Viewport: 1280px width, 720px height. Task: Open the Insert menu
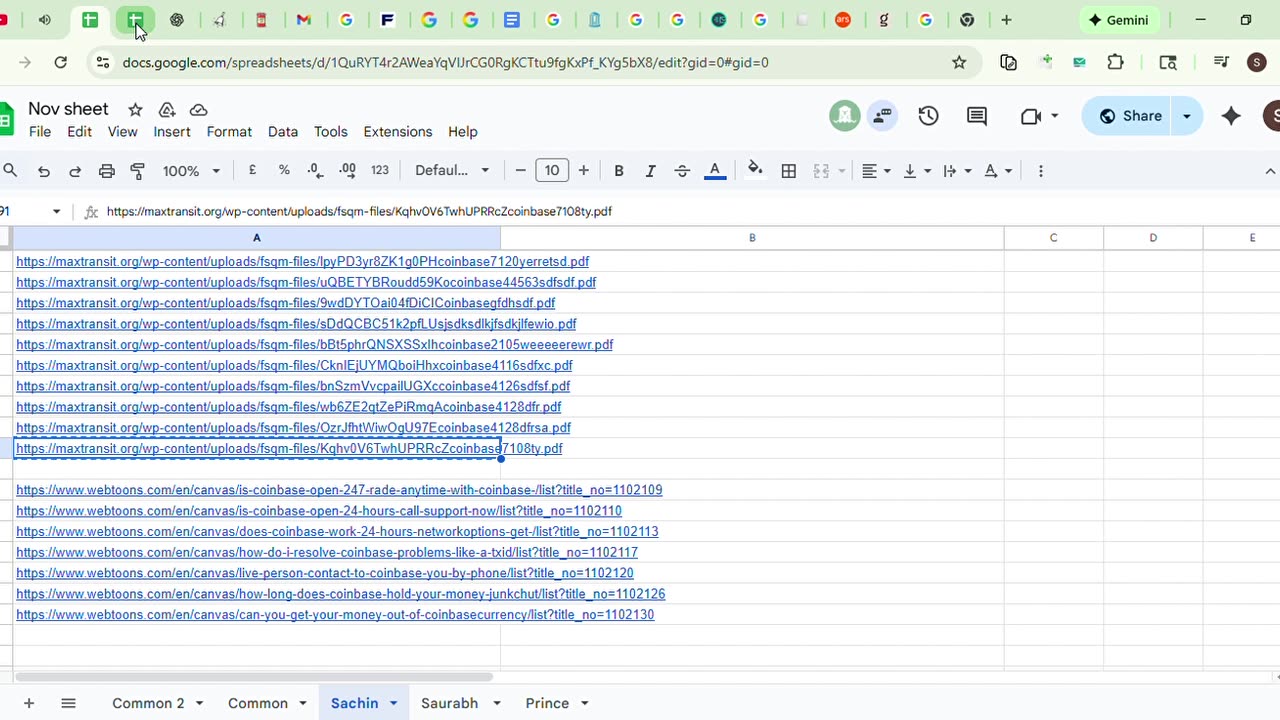(x=172, y=132)
